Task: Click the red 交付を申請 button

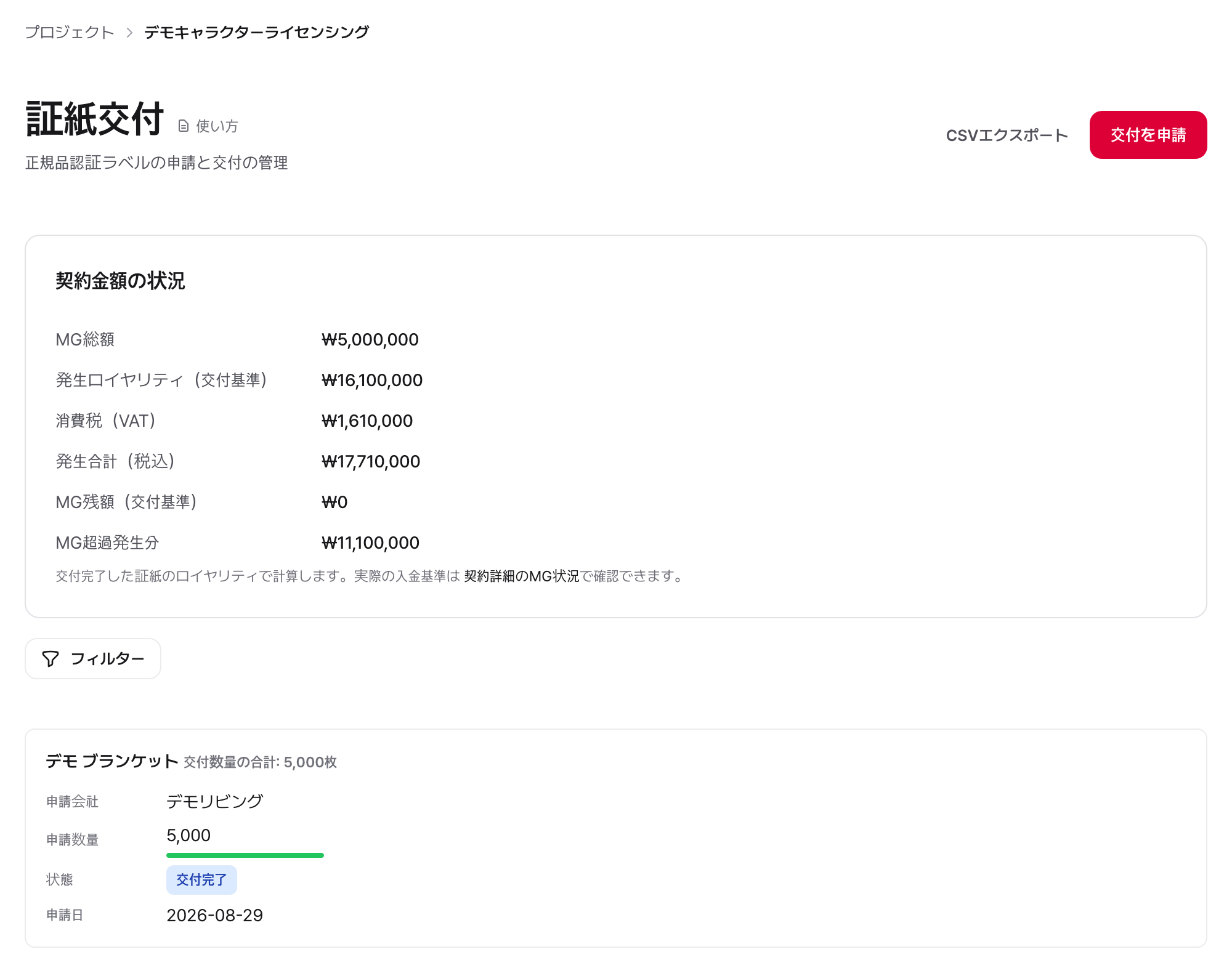Action: [x=1148, y=135]
